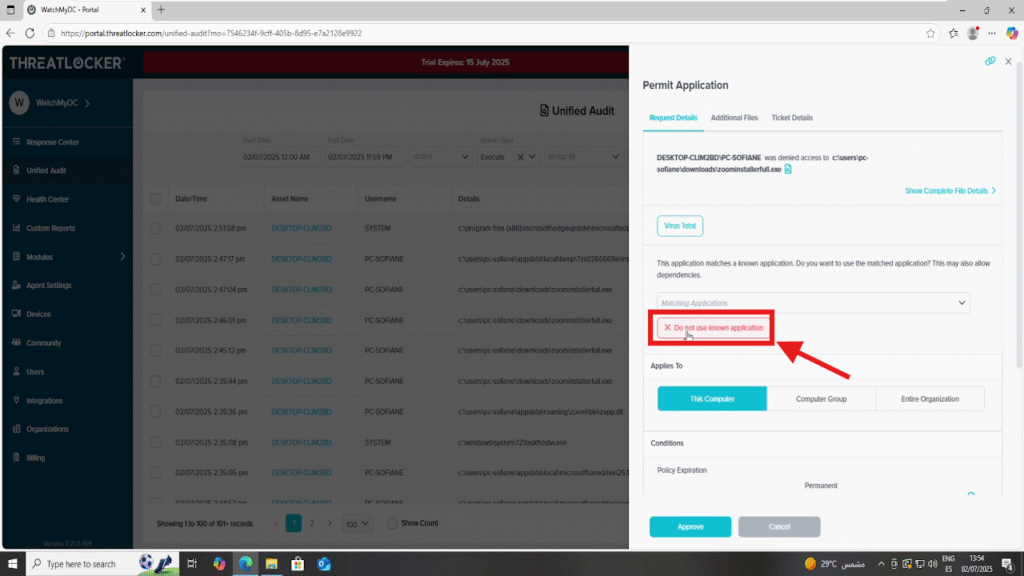Tick the select-all checkbox in table header
Screen dimensions: 1024x576
point(155,199)
